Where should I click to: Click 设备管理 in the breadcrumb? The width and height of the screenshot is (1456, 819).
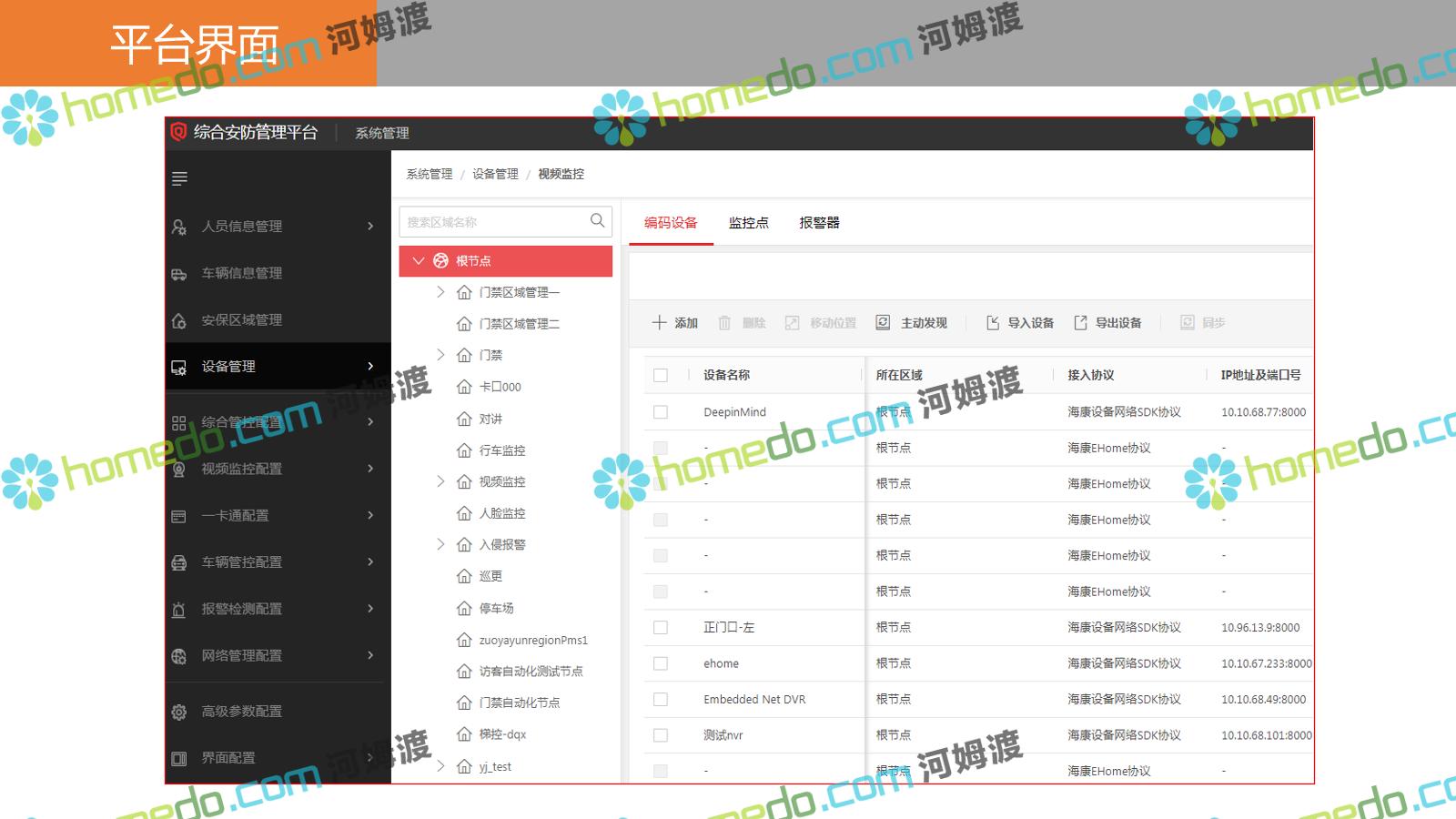click(x=495, y=174)
